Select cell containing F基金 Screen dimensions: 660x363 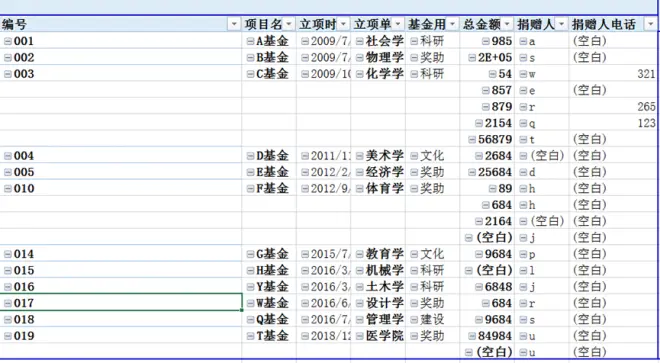269,189
